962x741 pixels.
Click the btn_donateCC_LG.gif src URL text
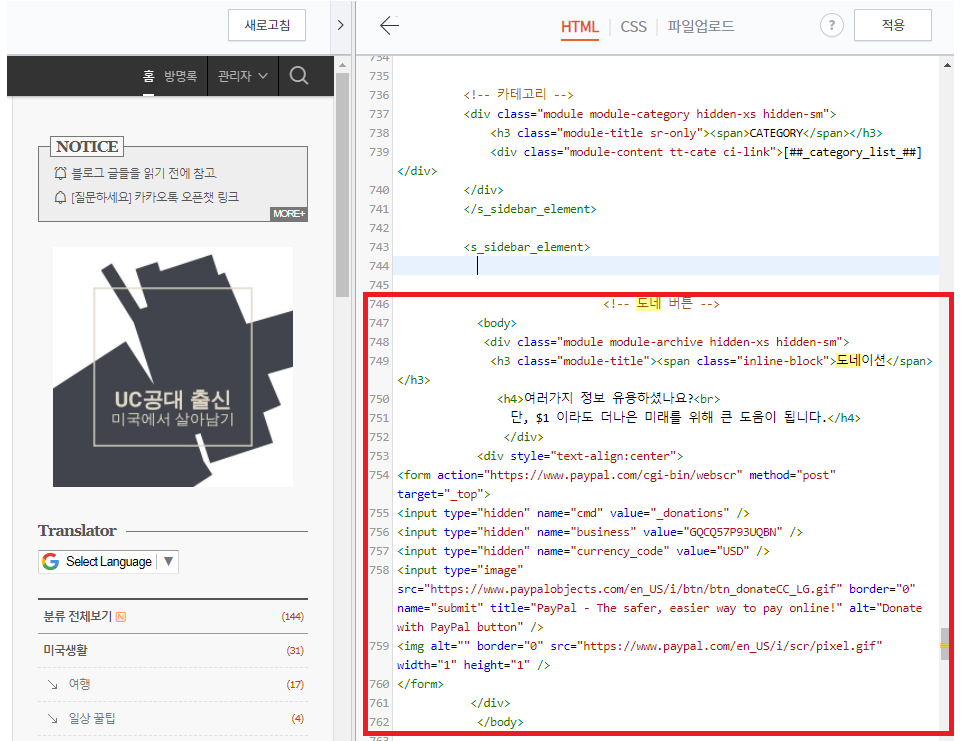click(x=636, y=589)
